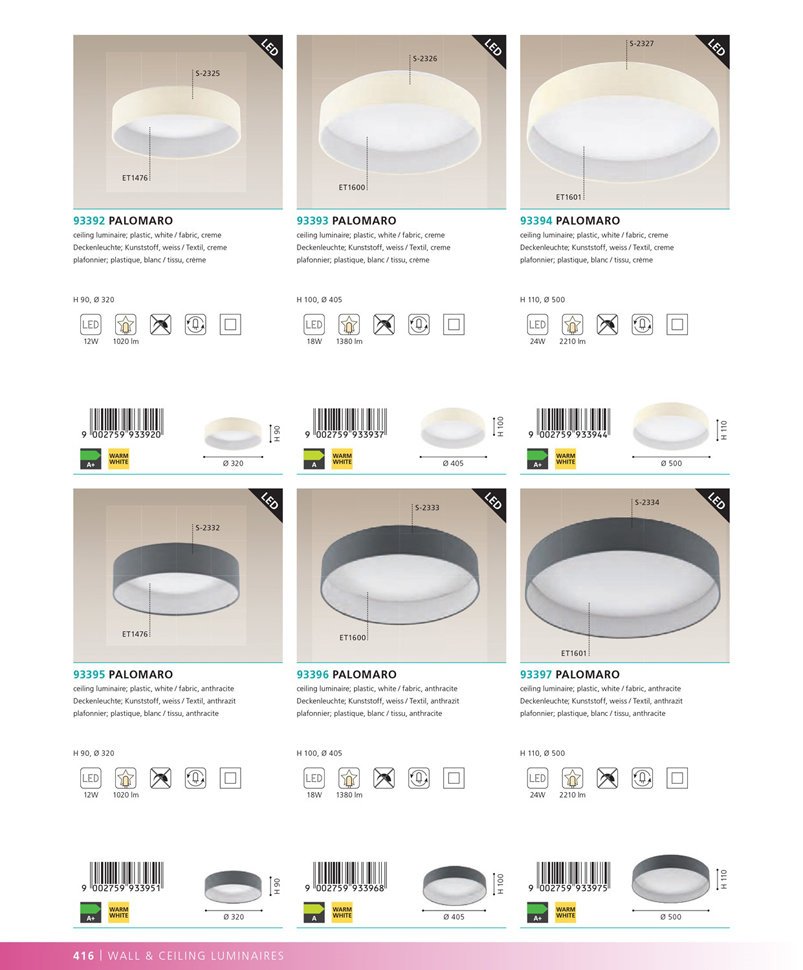Click the green A energy label for 93396
This screenshot has height=970, width=803.
click(314, 913)
